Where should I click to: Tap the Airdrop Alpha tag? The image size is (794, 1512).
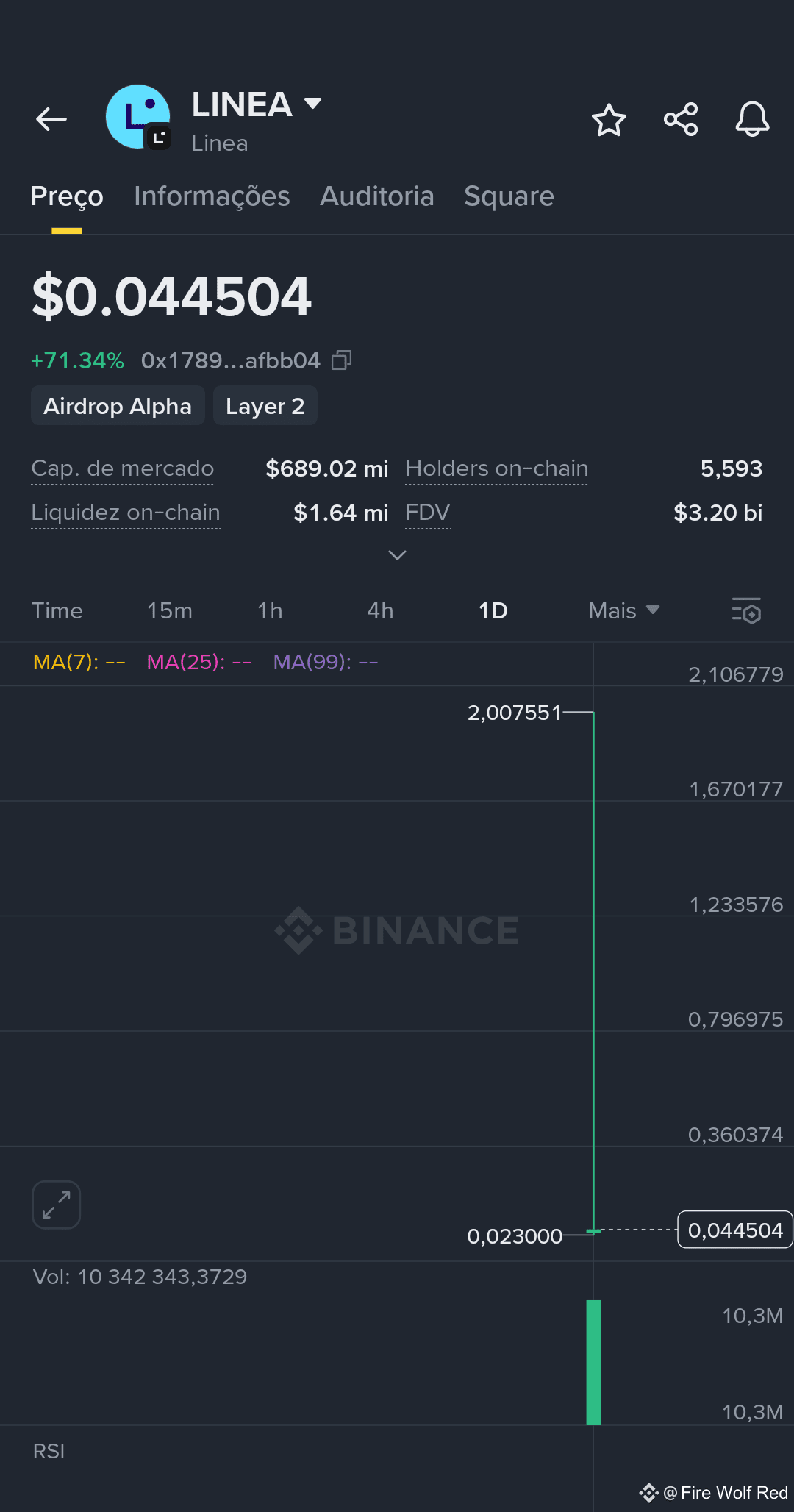tap(118, 406)
